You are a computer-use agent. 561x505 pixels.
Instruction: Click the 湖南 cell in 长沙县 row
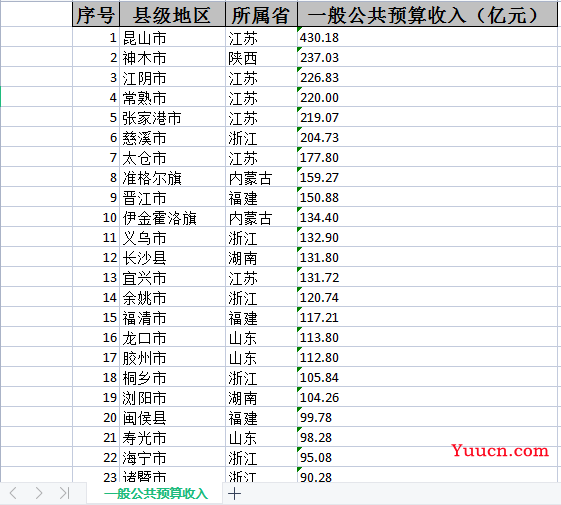pyautogui.click(x=261, y=258)
